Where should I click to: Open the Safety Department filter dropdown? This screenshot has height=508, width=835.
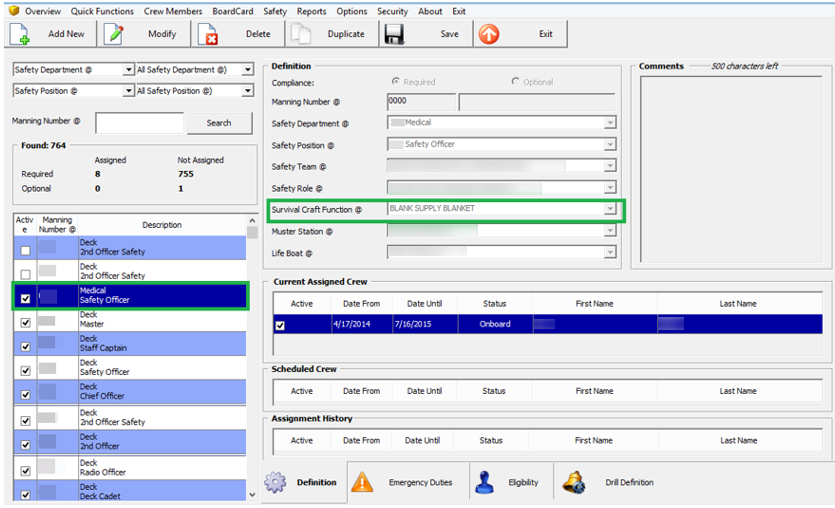[128, 70]
